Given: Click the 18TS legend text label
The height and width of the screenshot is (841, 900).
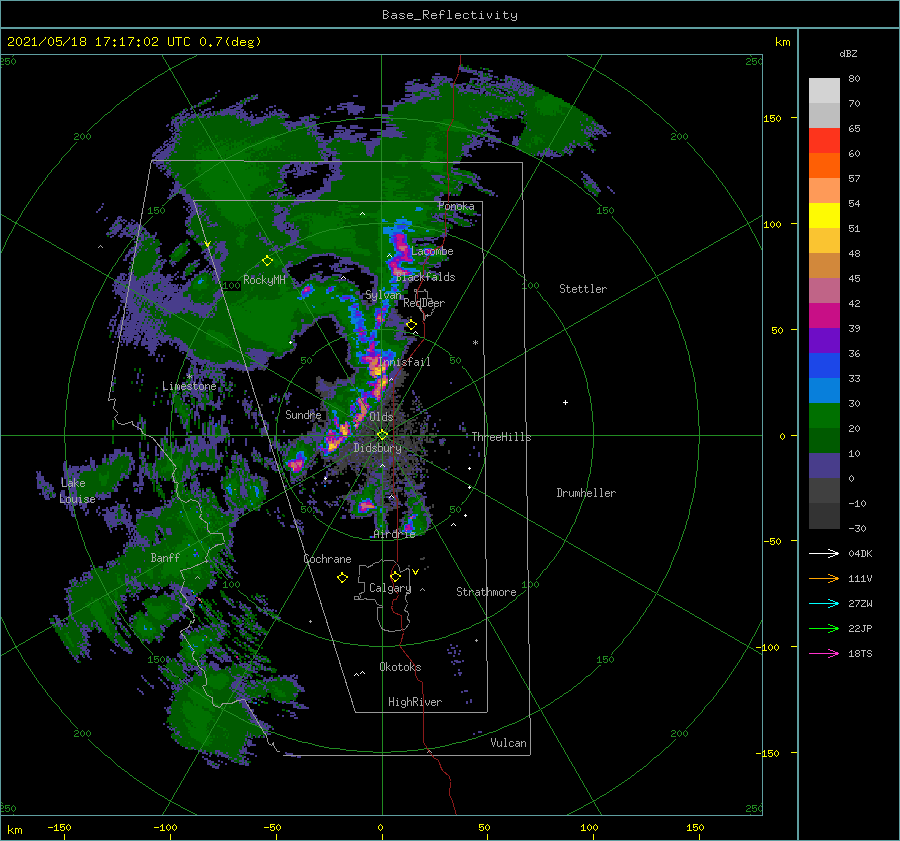Looking at the screenshot, I should tap(860, 654).
